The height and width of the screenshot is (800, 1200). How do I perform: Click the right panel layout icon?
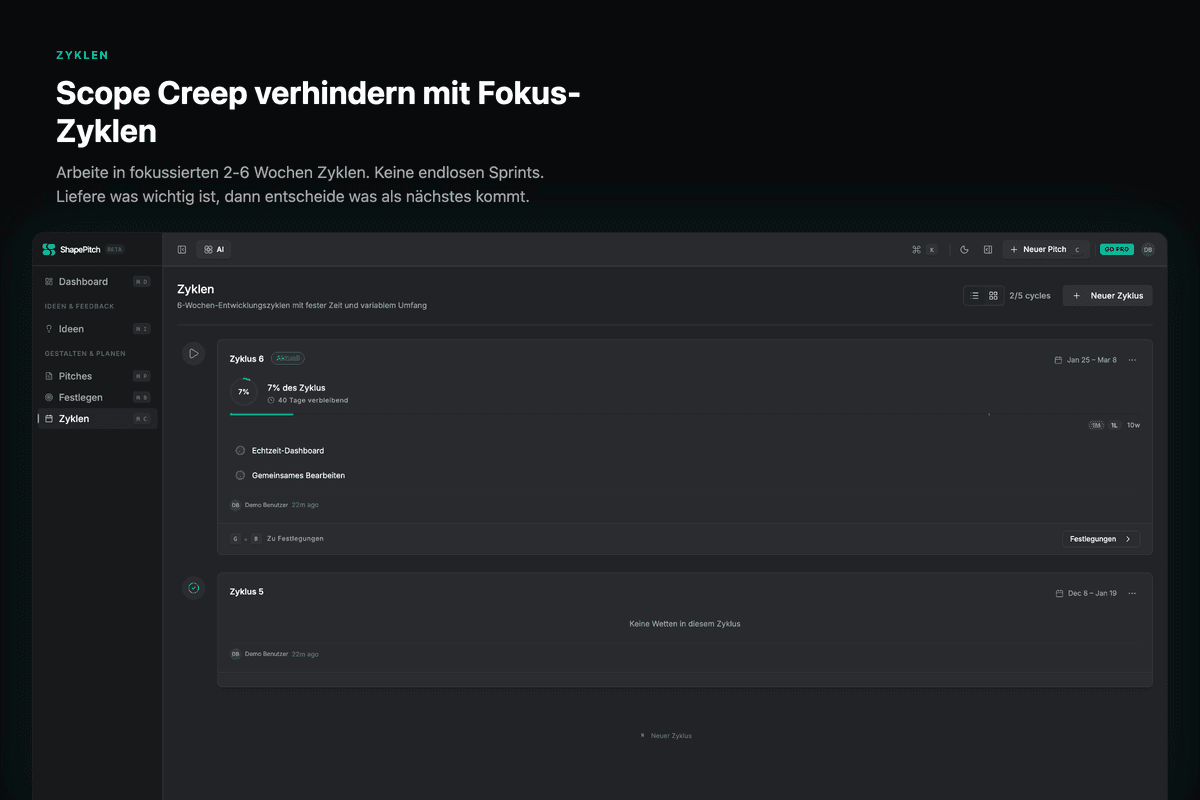[987, 249]
